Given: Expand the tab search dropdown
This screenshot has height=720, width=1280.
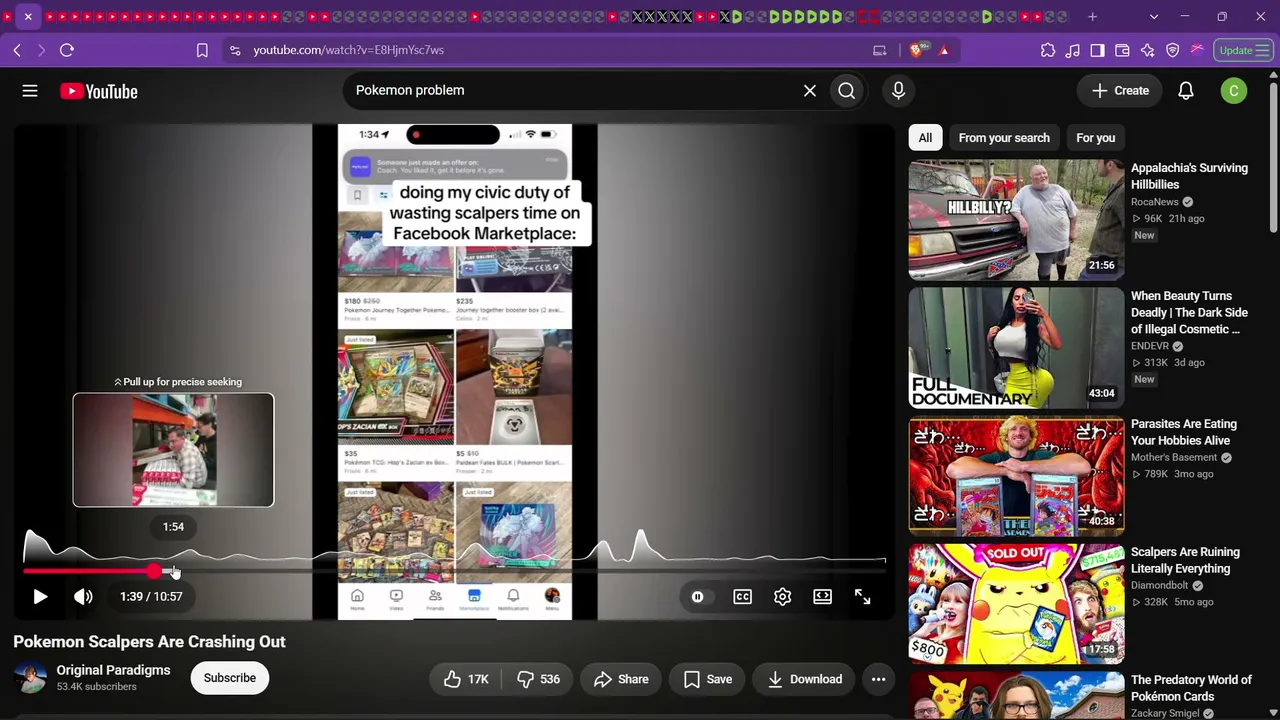Looking at the screenshot, I should [x=1154, y=17].
